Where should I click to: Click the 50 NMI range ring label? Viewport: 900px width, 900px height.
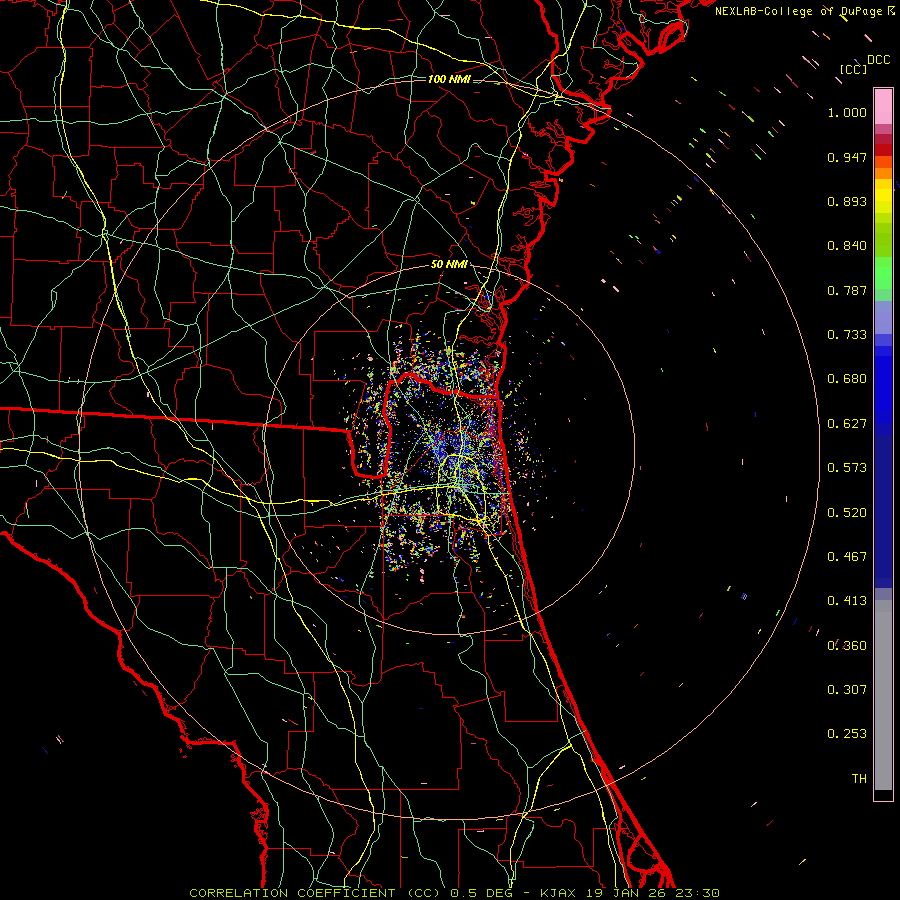(x=449, y=264)
